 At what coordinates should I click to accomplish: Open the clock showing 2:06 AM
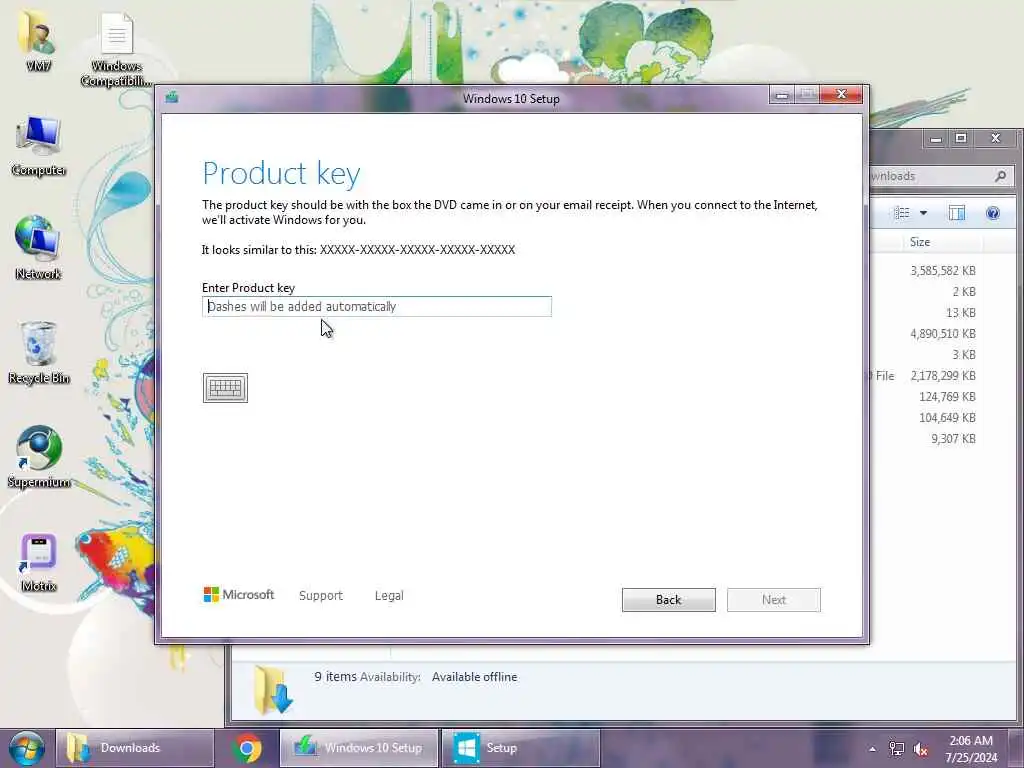point(971,748)
